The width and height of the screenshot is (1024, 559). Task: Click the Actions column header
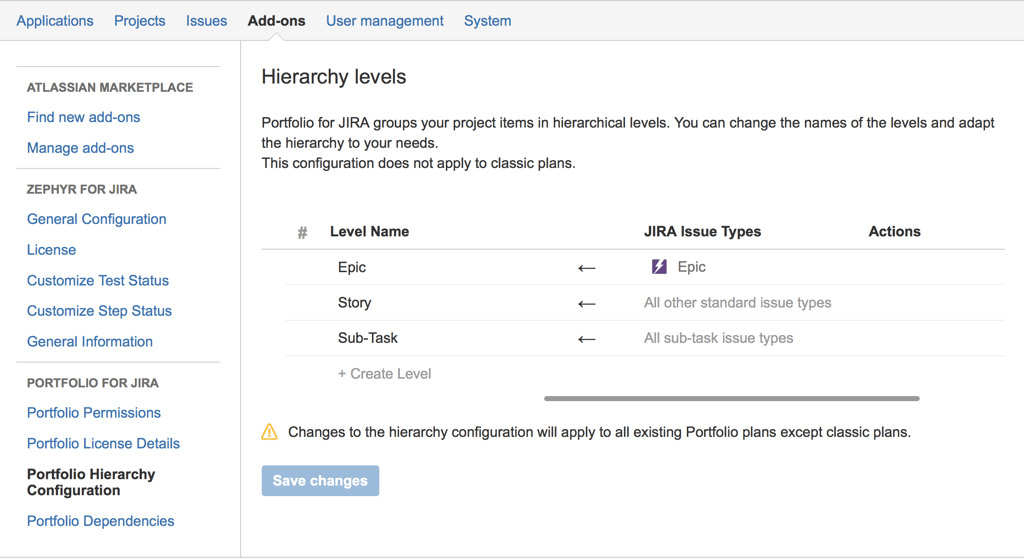(895, 231)
